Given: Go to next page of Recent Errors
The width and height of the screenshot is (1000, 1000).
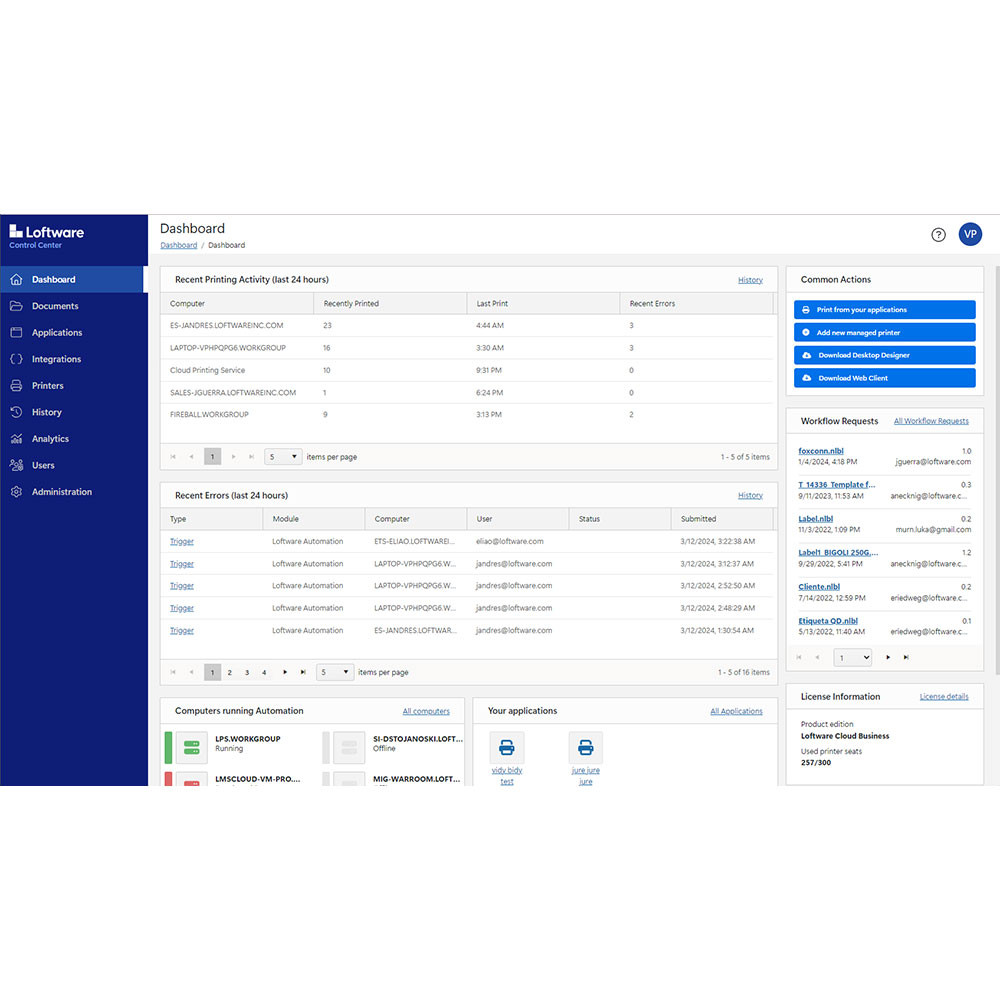Looking at the screenshot, I should [284, 672].
